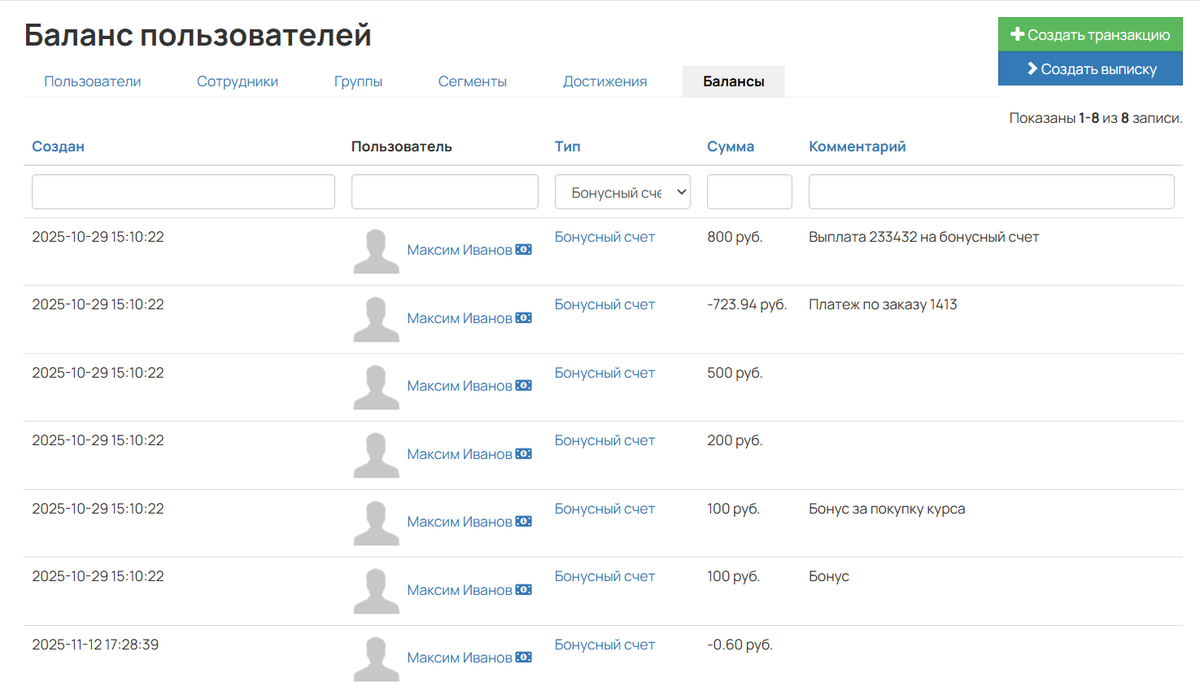Switch to the Пользователи tab
Screen dimensions: 1200x691
92,82
